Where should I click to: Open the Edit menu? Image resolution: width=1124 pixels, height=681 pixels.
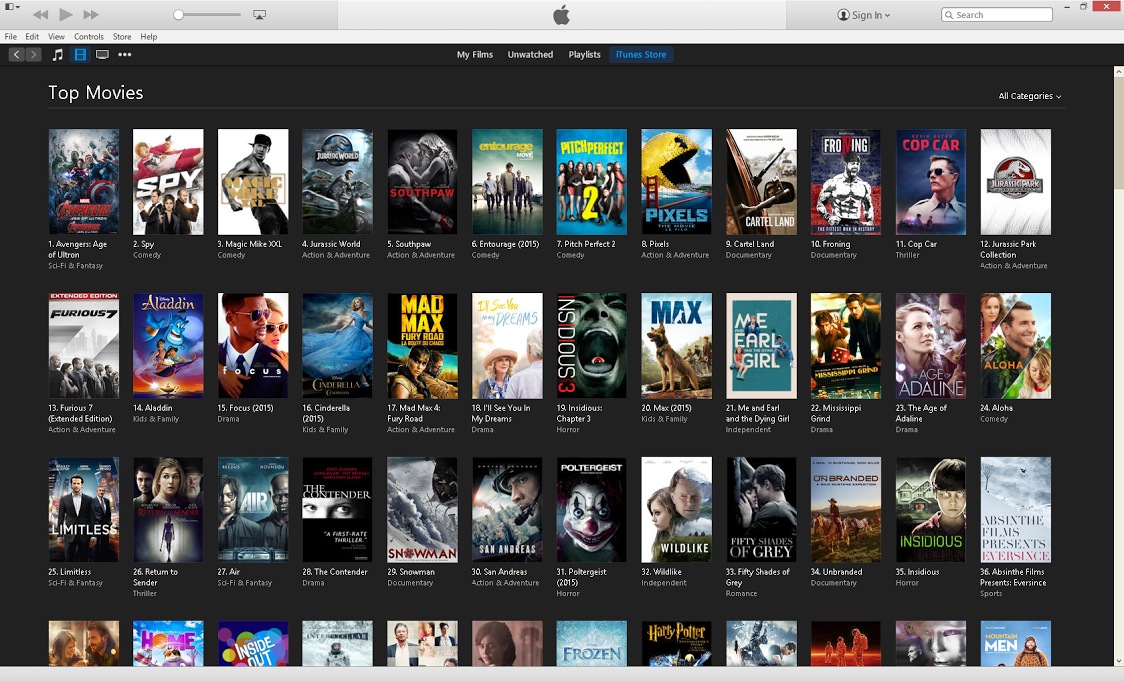tap(32, 37)
